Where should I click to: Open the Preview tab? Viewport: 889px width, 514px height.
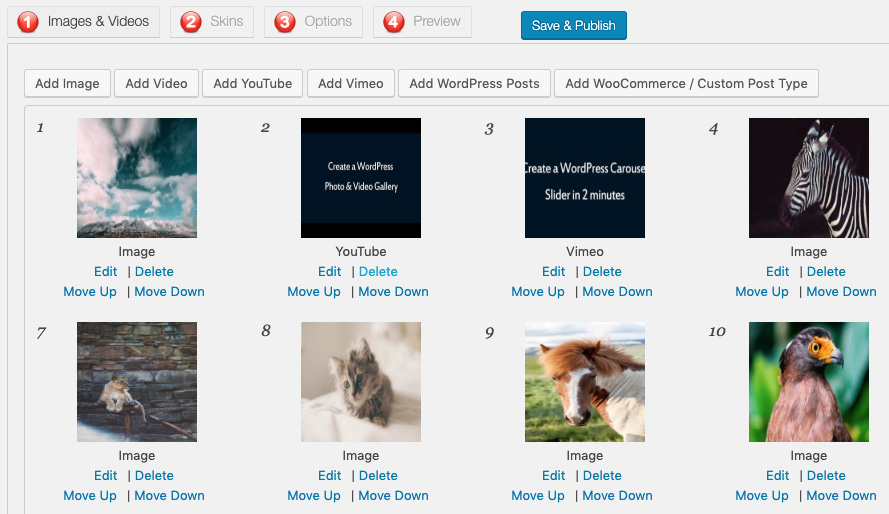(422, 22)
